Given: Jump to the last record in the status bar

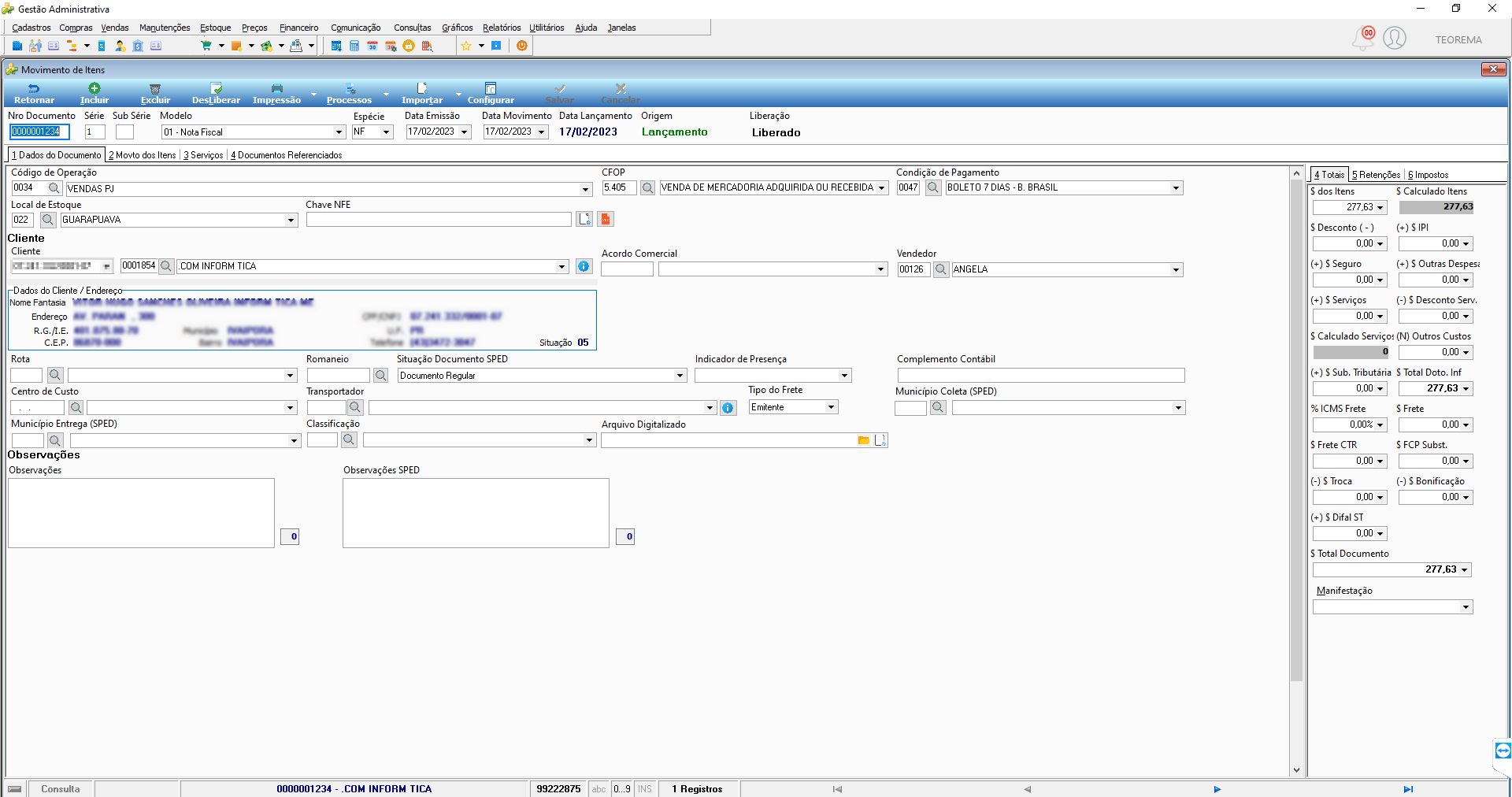Looking at the screenshot, I should point(1408,789).
